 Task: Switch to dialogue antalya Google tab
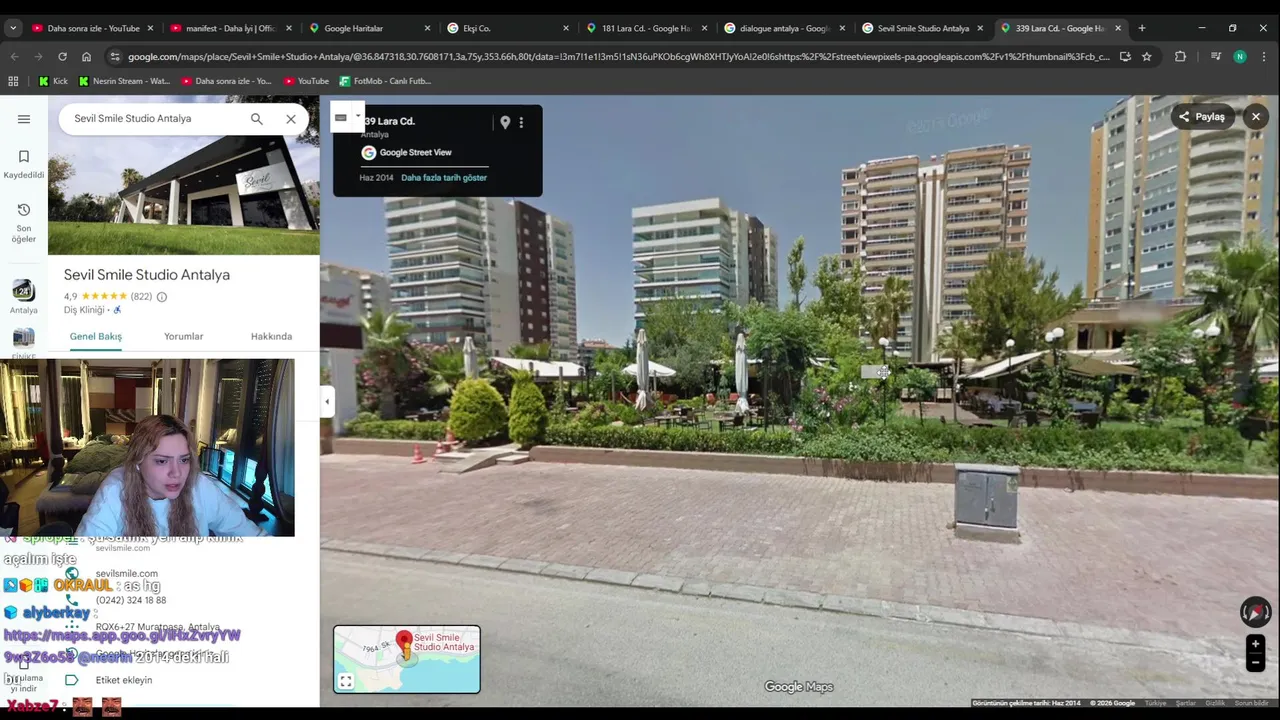tap(783, 28)
